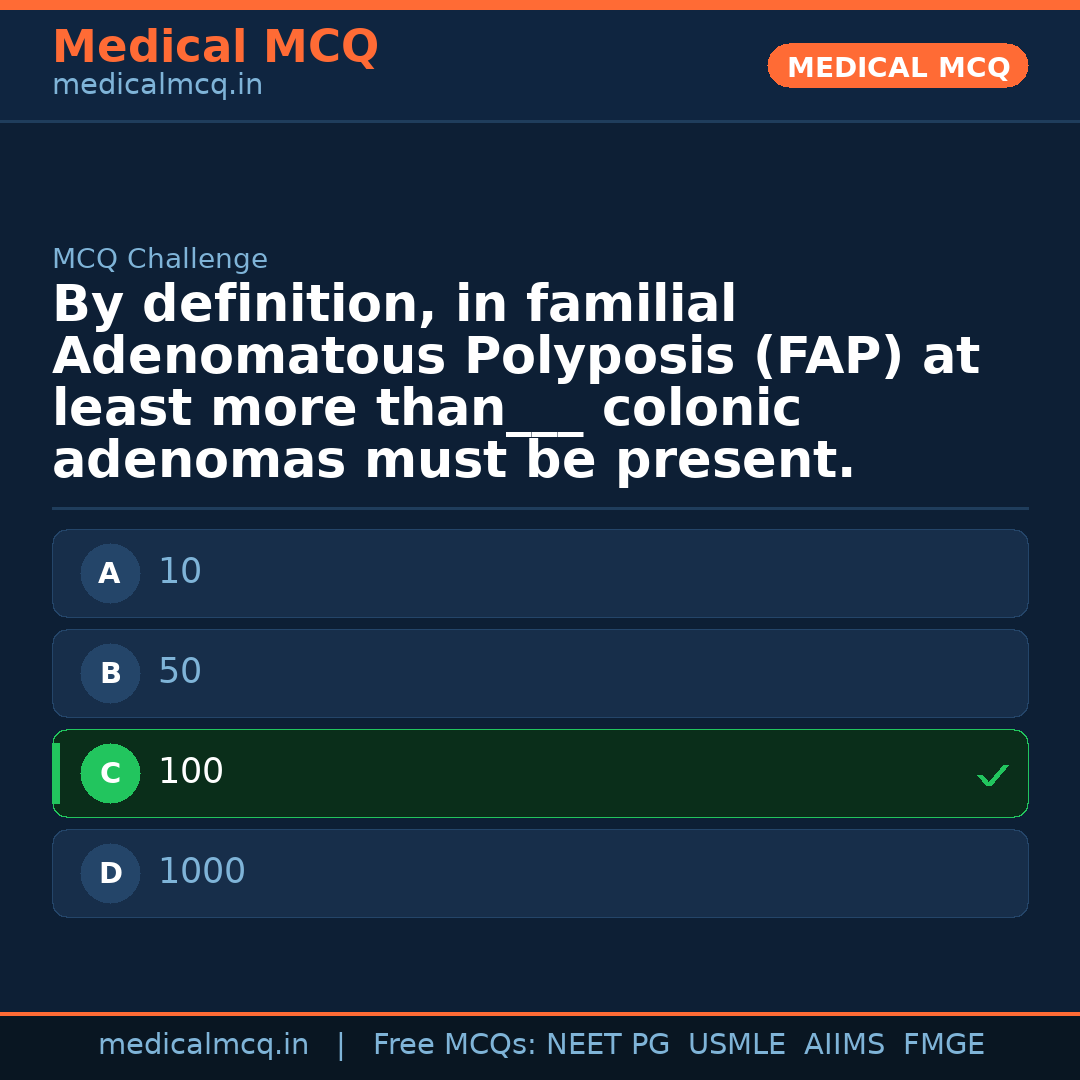
Task: Click the green checkmark icon
Action: point(992,775)
